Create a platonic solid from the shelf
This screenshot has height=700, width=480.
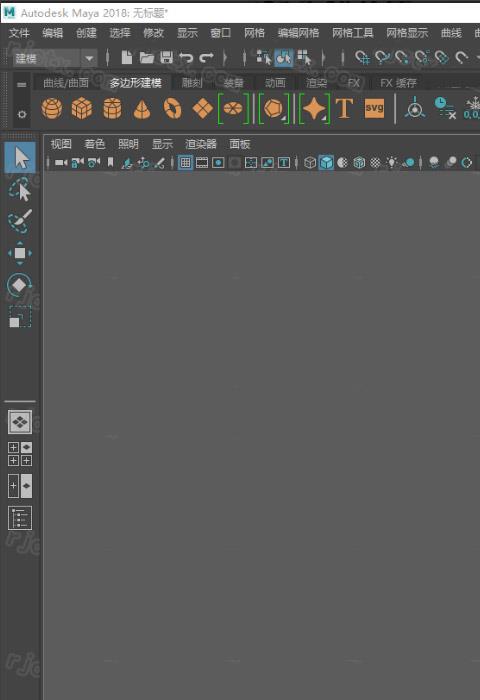(x=273, y=108)
